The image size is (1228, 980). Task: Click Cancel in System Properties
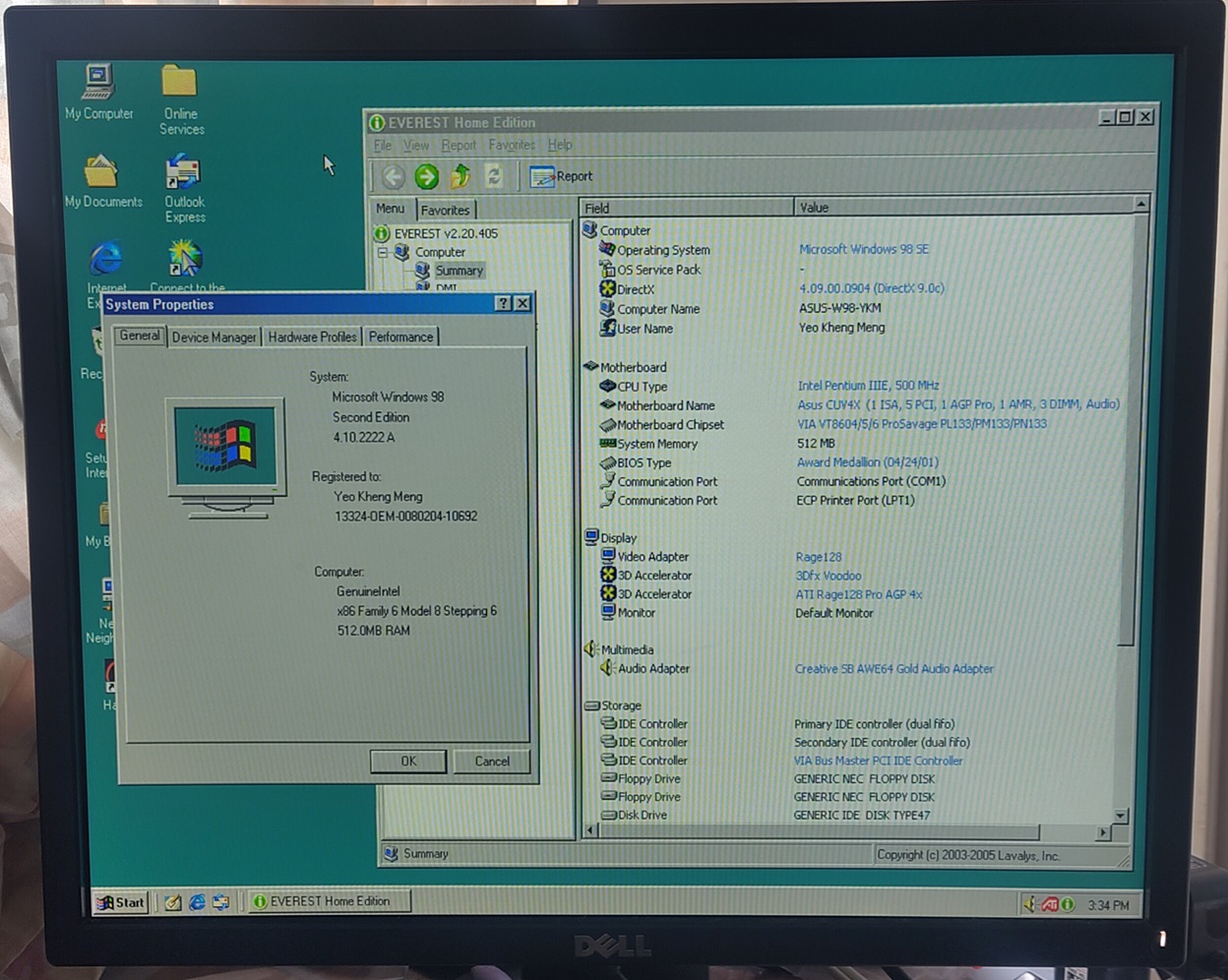pos(492,761)
